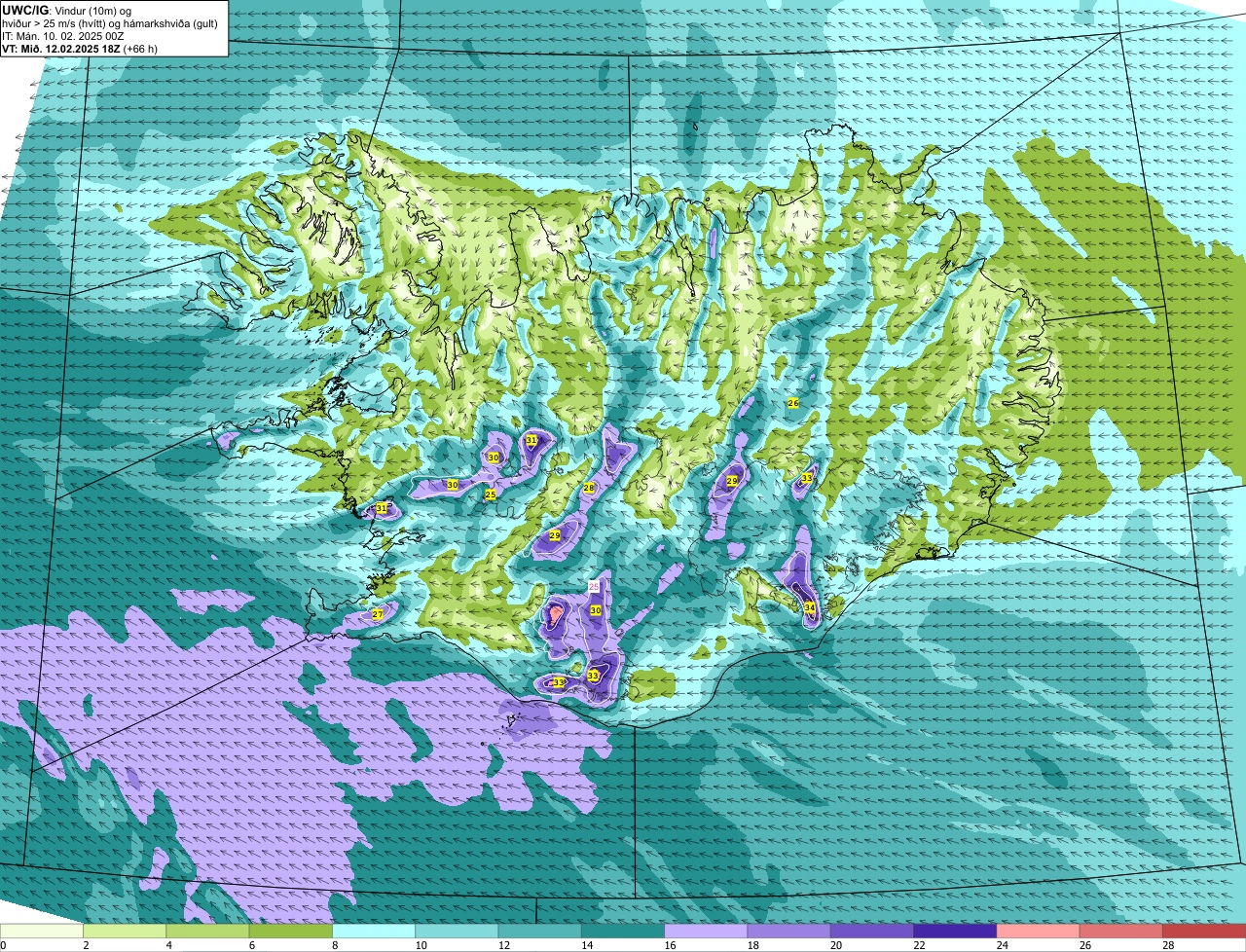This screenshot has width=1246, height=952.
Task: Click the 'IT: Mán. 10. 02. 2025 00Z' line
Action: click(x=63, y=35)
